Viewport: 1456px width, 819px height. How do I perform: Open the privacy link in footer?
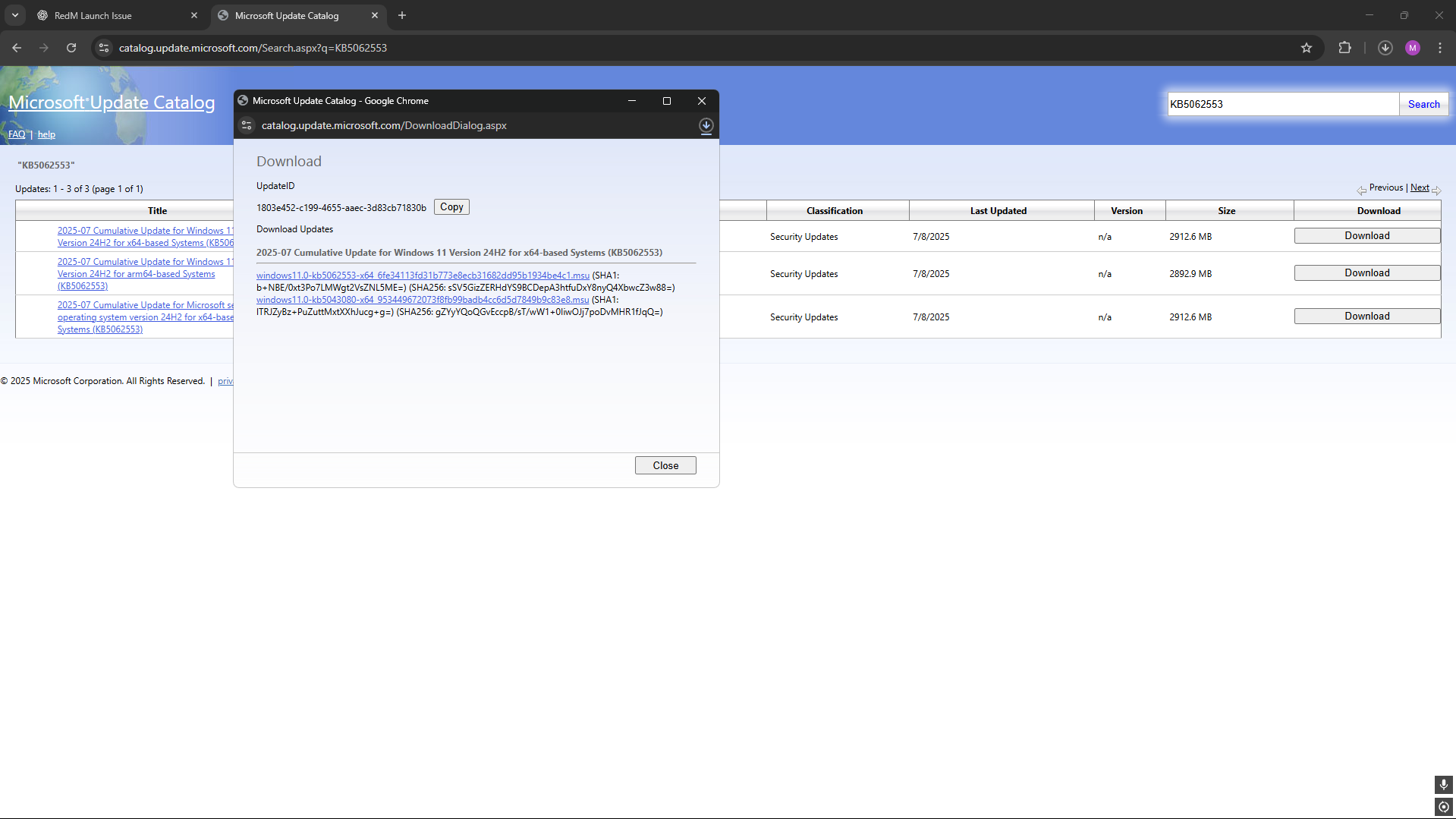tap(225, 381)
